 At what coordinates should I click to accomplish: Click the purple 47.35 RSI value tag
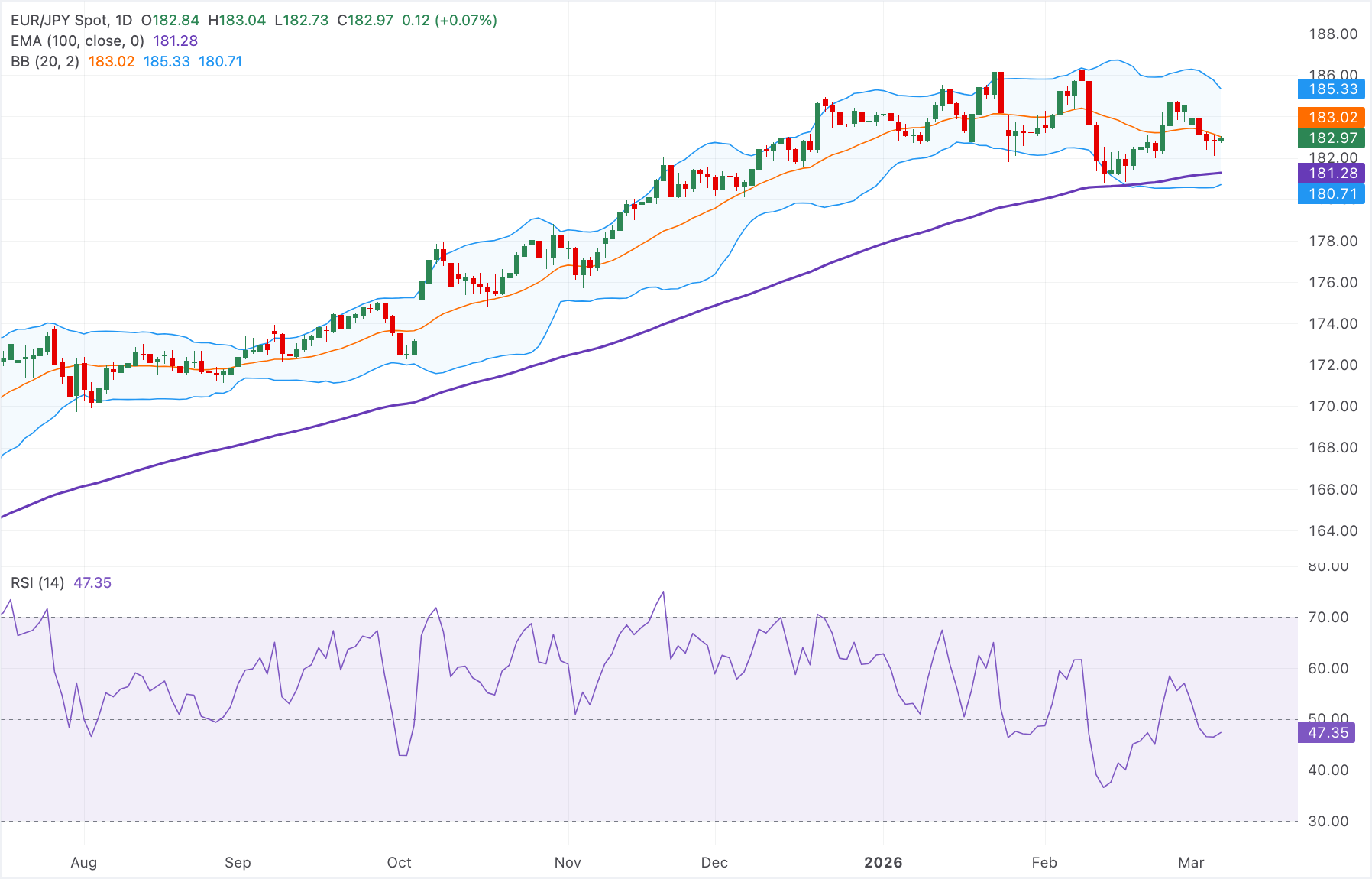(1327, 733)
